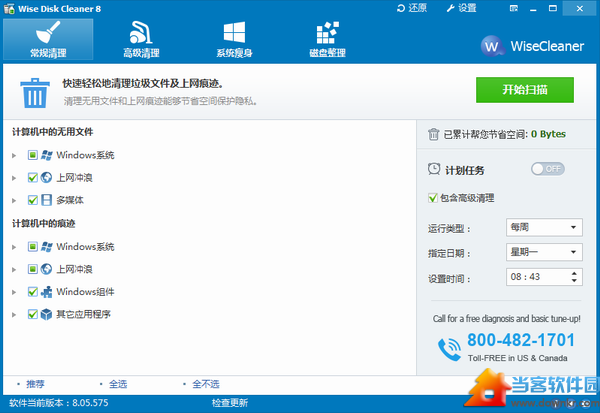Click the 800-482-1701 phone number
Viewport: 600px width, 413px height.
tap(521, 340)
